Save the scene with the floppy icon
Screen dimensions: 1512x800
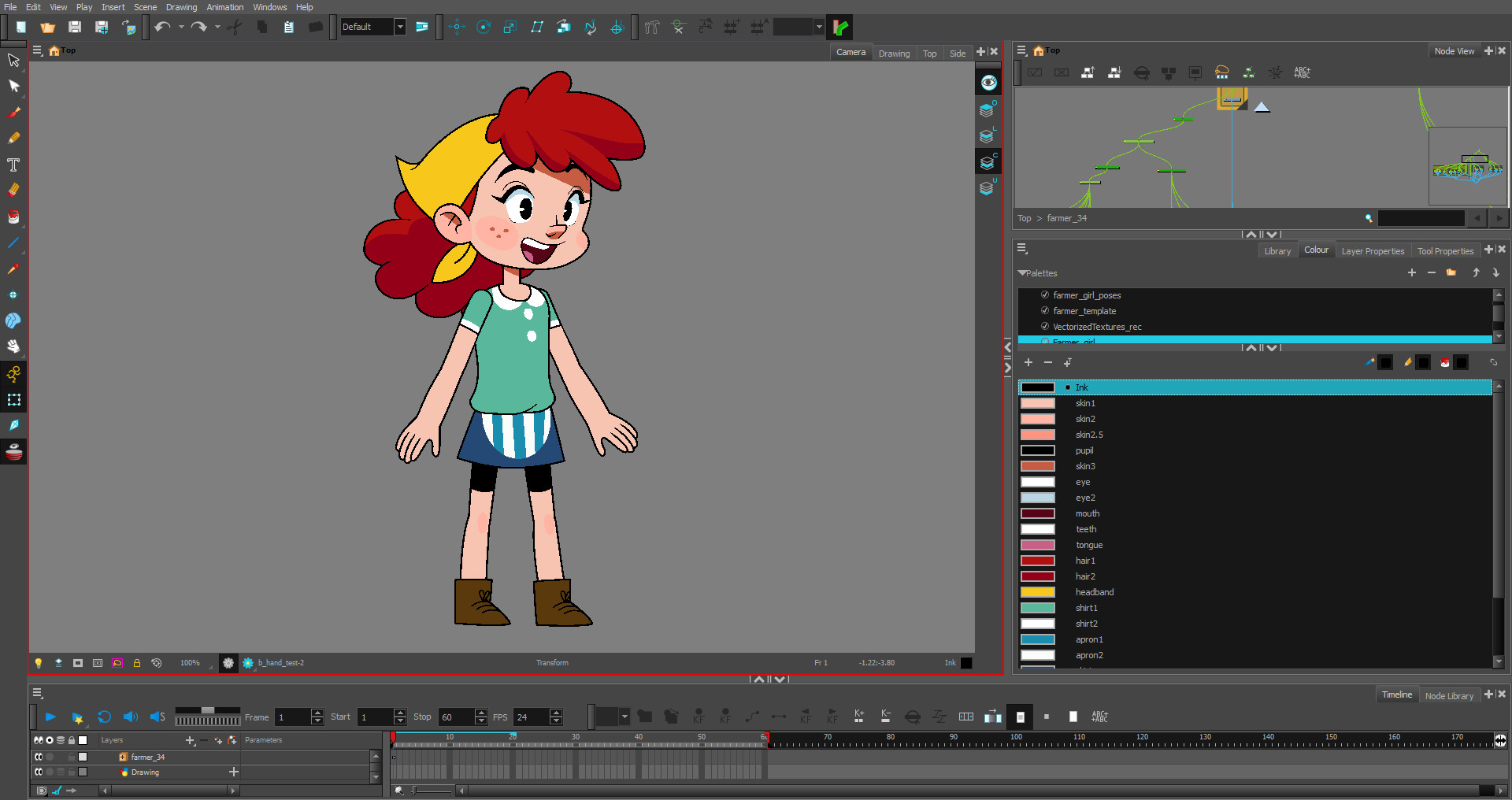pyautogui.click(x=75, y=27)
